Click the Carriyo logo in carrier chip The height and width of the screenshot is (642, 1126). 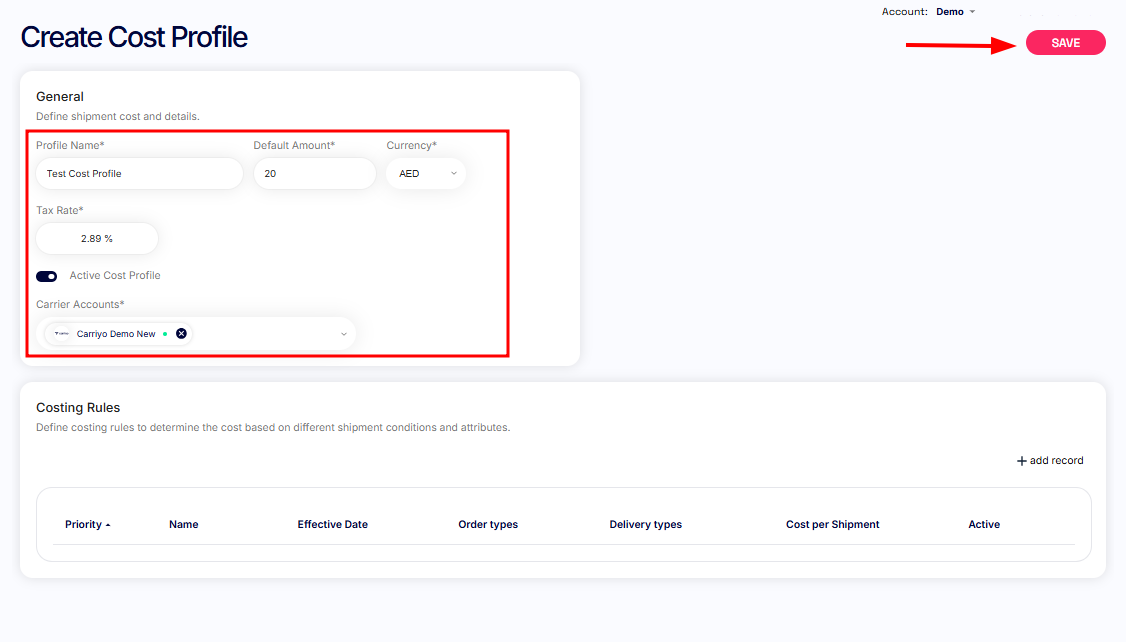(62, 334)
